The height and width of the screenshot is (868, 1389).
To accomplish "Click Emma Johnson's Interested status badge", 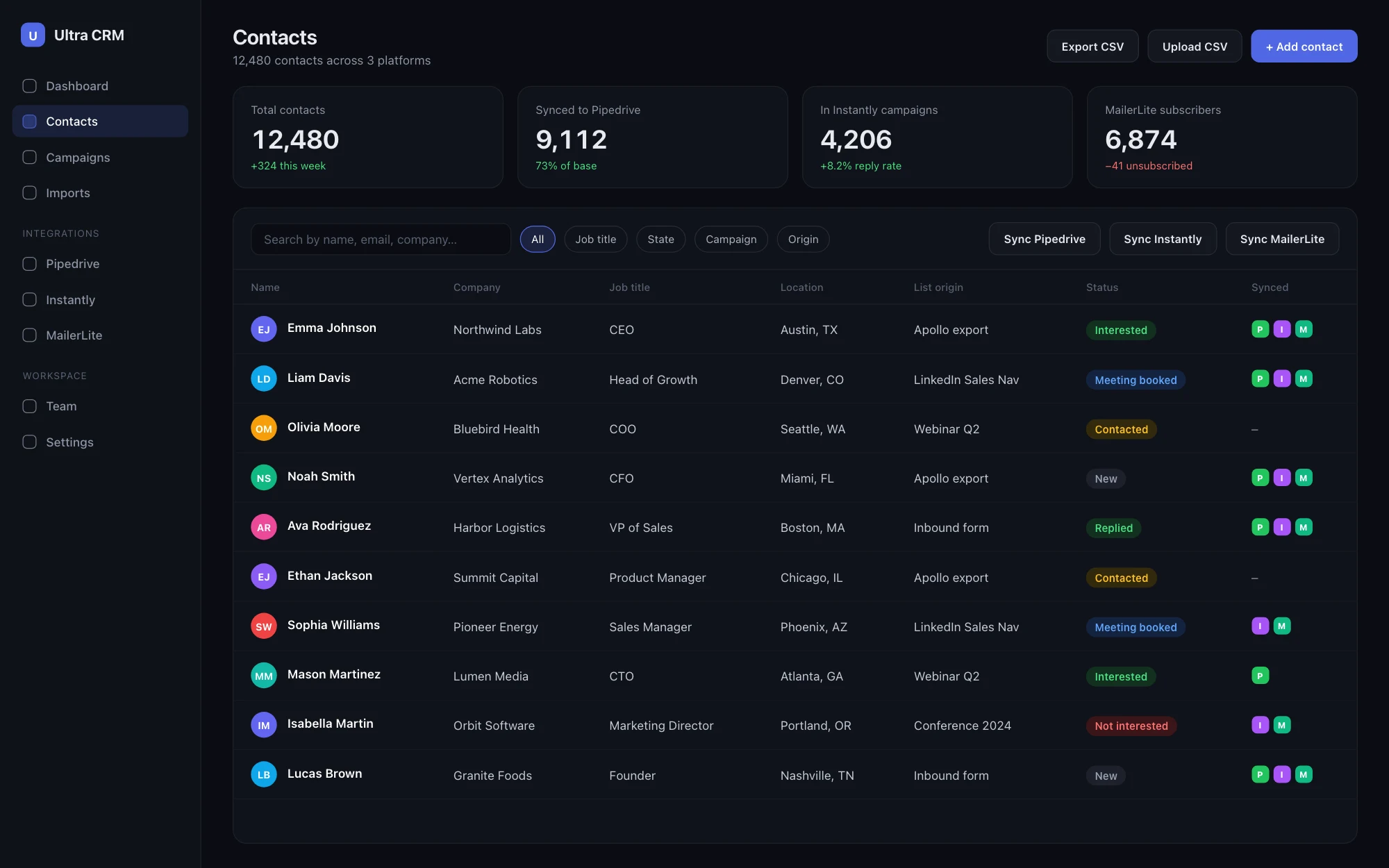I will click(x=1121, y=330).
